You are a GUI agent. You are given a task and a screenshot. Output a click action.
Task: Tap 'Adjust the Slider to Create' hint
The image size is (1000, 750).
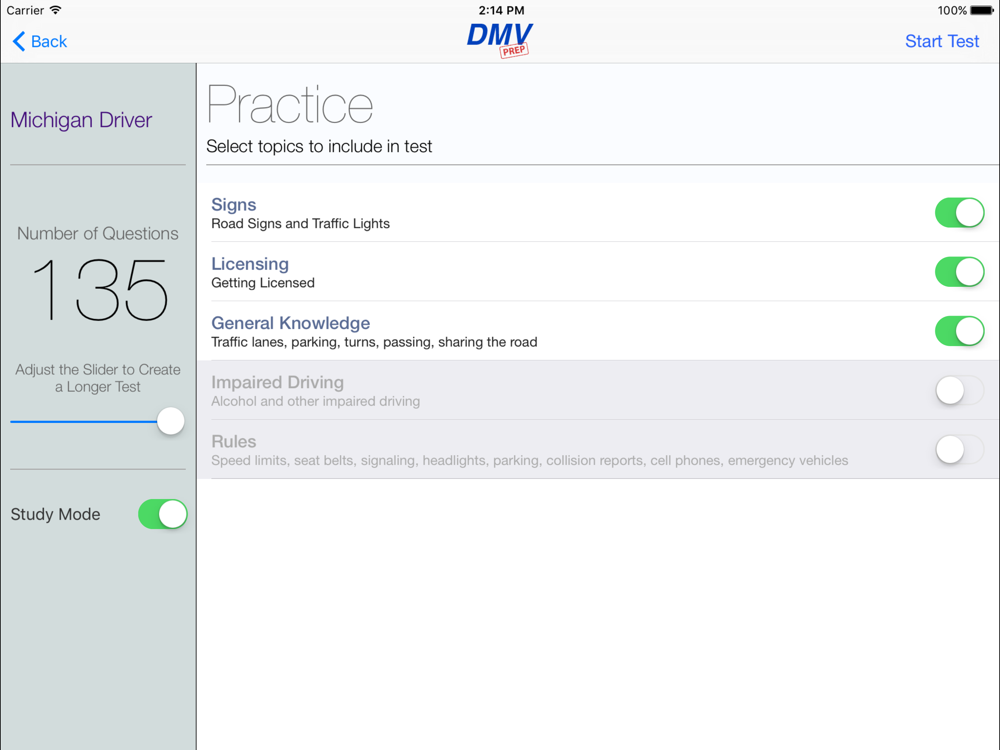point(98,378)
